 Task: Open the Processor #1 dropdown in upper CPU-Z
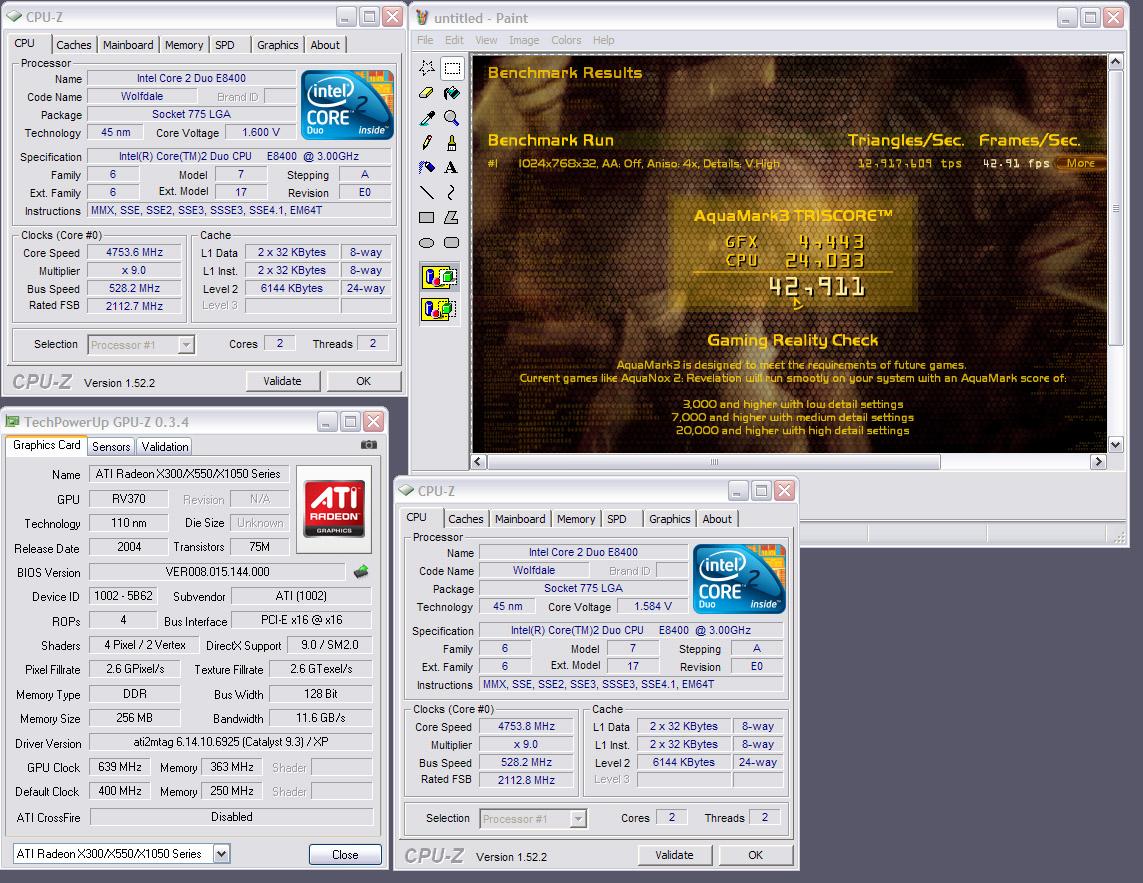pyautogui.click(x=187, y=345)
